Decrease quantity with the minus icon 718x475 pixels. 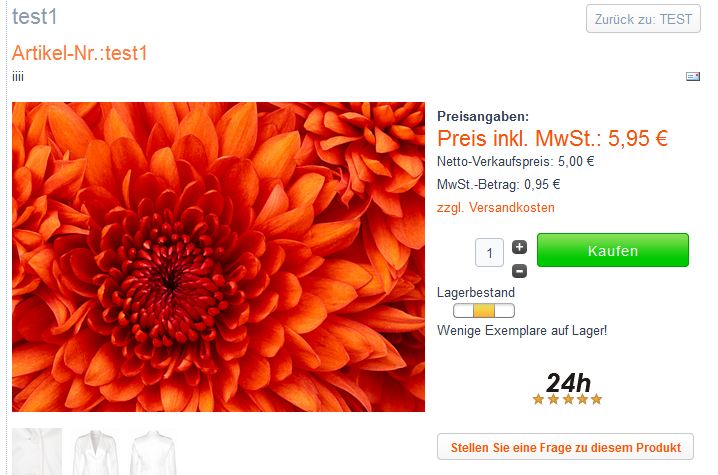pyautogui.click(x=519, y=271)
